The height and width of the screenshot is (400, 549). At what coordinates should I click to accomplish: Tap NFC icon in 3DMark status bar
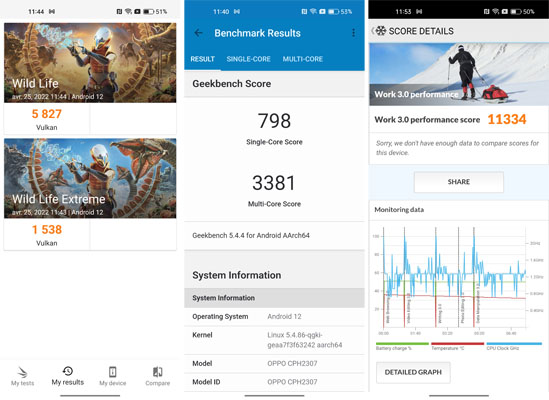[x=119, y=12]
